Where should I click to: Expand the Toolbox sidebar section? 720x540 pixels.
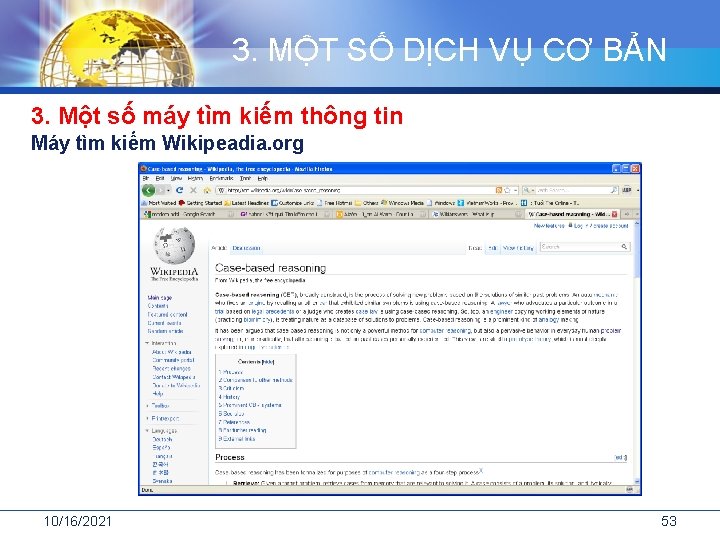[x=147, y=406]
